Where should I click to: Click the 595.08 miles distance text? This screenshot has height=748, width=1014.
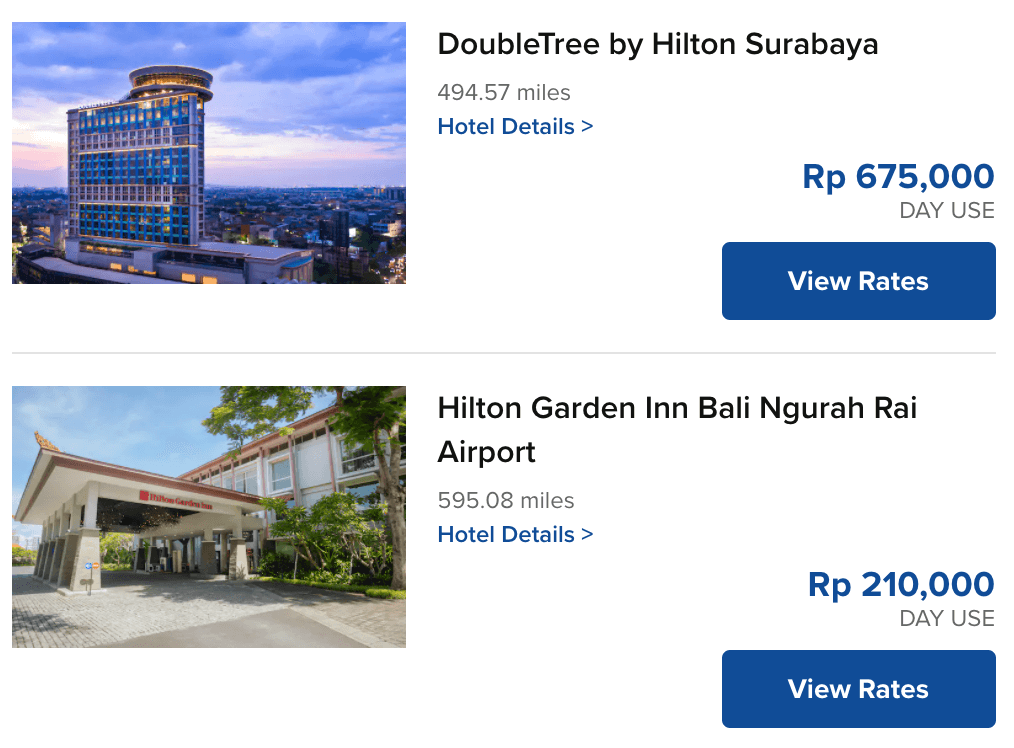coord(506,500)
